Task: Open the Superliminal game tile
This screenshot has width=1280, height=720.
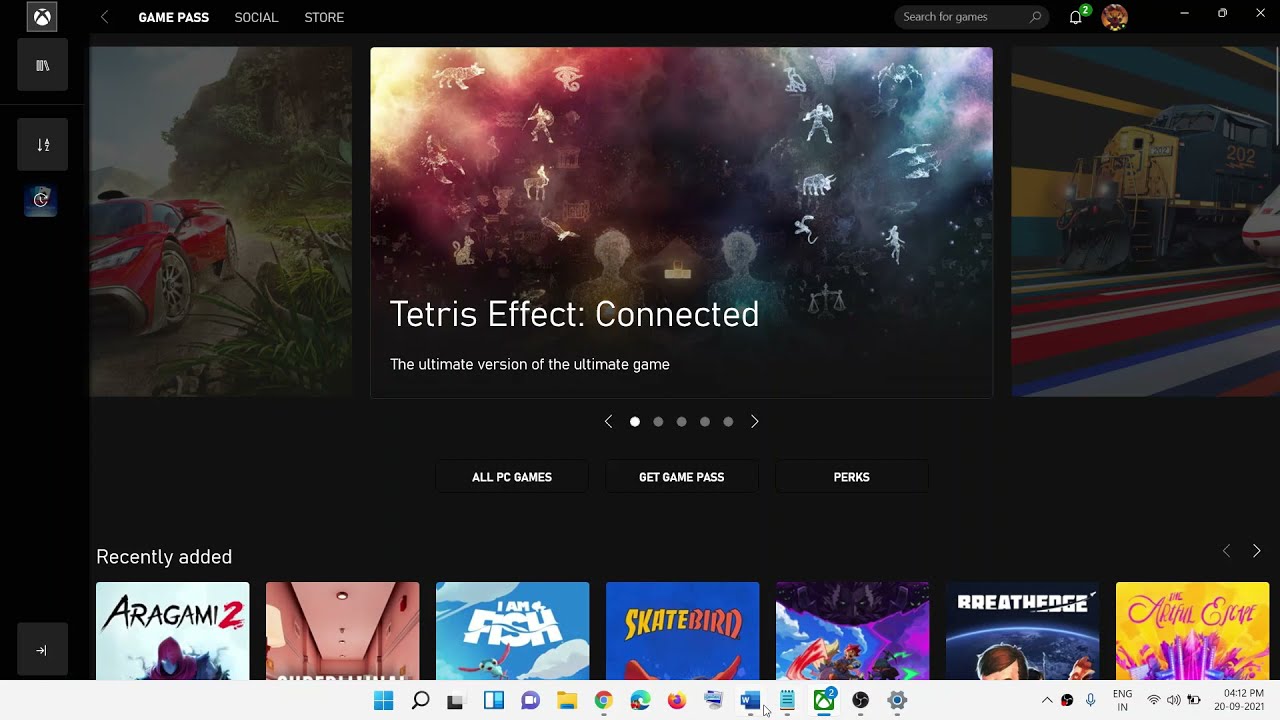Action: point(342,631)
